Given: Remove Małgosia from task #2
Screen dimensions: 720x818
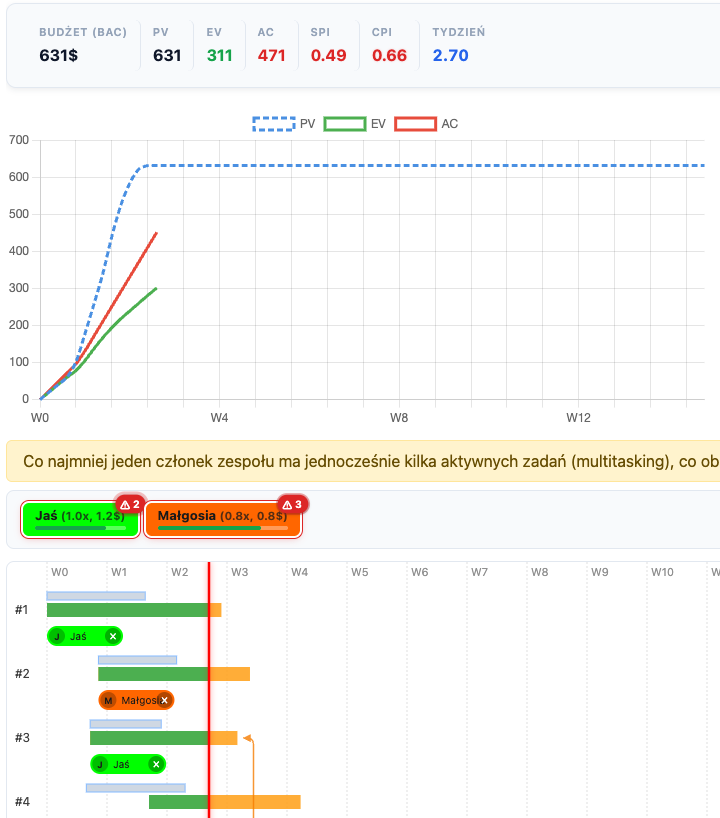Looking at the screenshot, I should point(164,701).
